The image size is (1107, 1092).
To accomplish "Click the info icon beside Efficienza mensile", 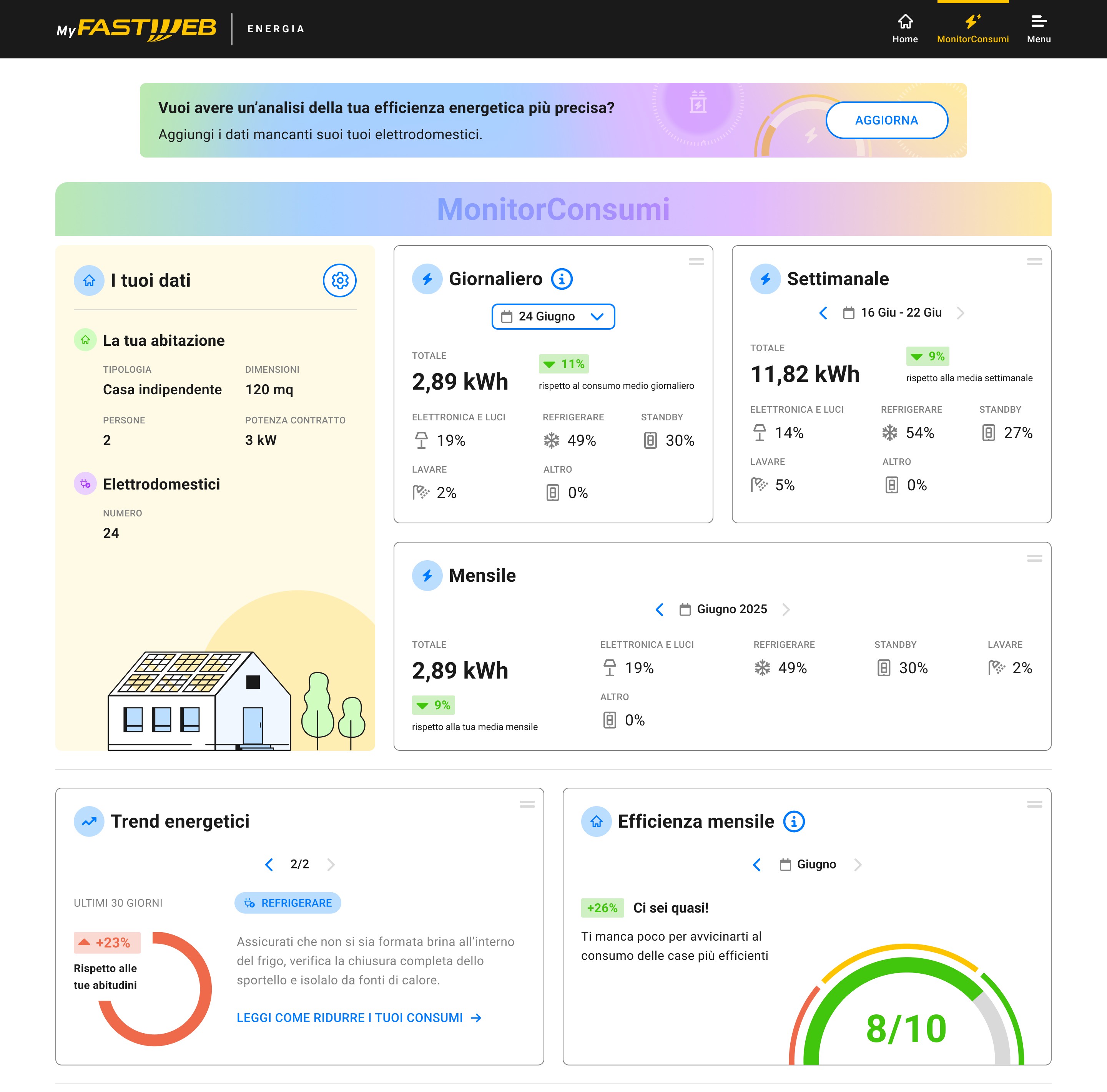I will [x=794, y=821].
